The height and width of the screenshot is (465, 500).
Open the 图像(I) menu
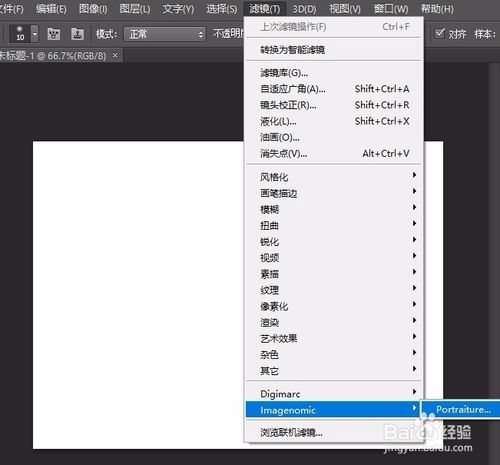point(93,9)
